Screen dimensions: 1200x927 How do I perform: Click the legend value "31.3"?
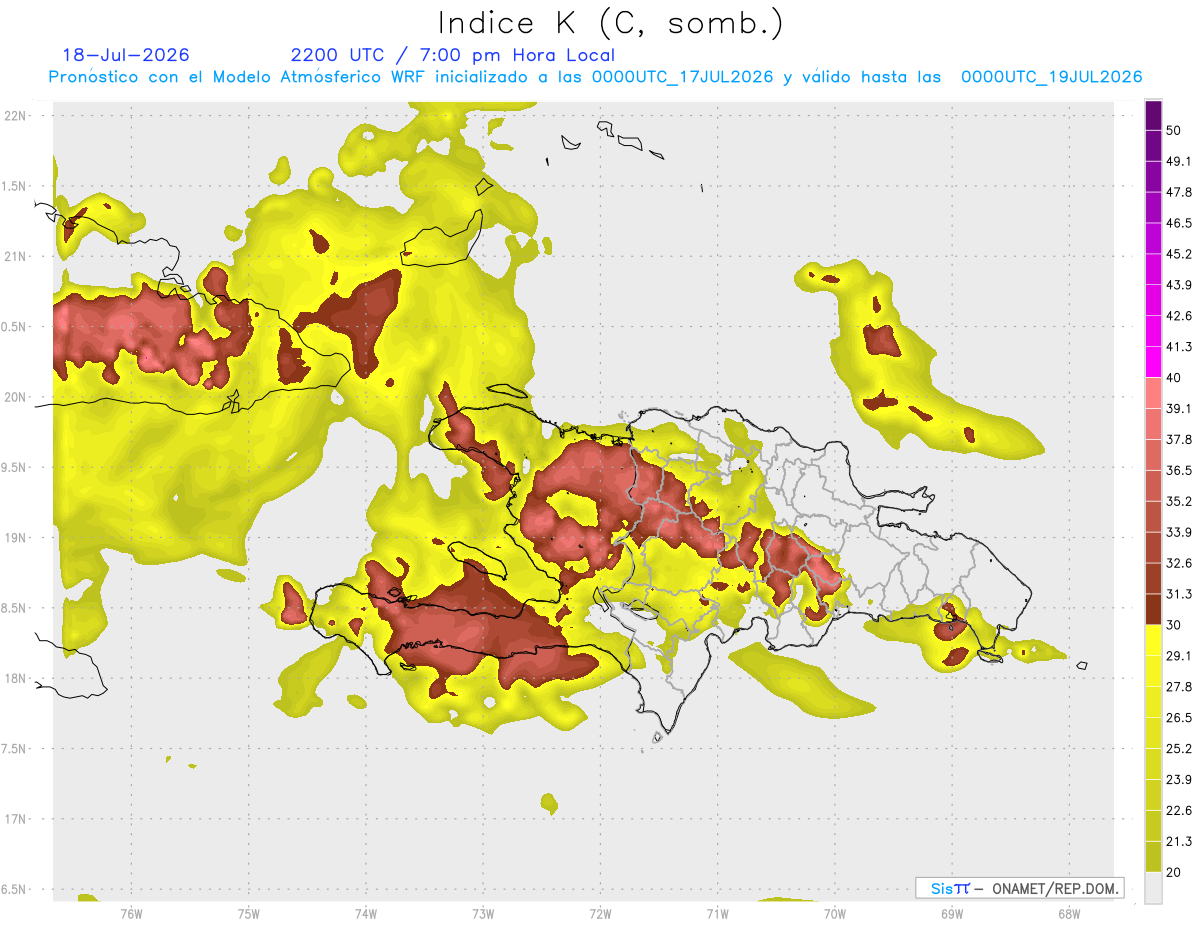pos(1179,594)
